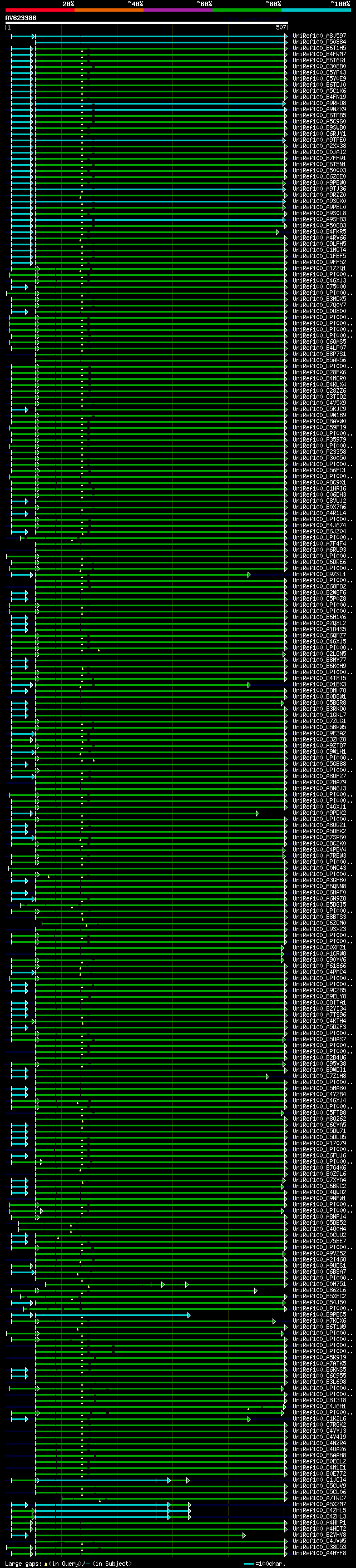Click hit label UniRef100_A9SQK0
The image size is (356, 1568).
[x=319, y=201]
